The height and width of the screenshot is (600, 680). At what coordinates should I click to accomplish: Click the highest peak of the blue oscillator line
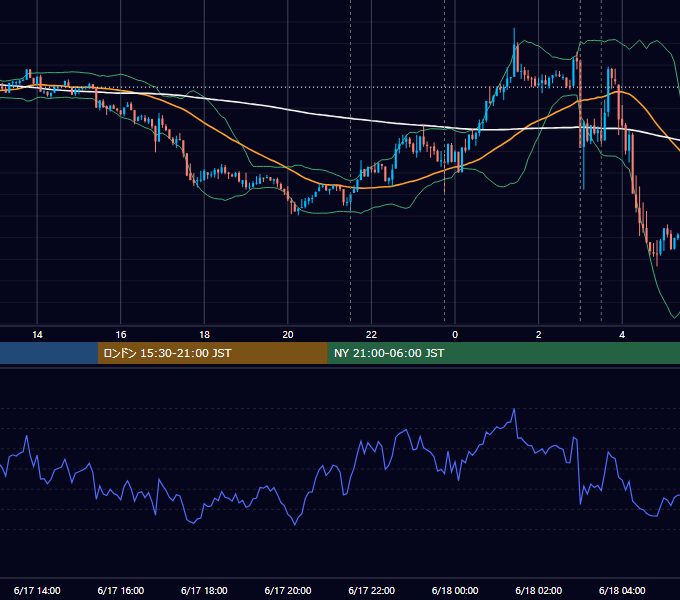514,409
